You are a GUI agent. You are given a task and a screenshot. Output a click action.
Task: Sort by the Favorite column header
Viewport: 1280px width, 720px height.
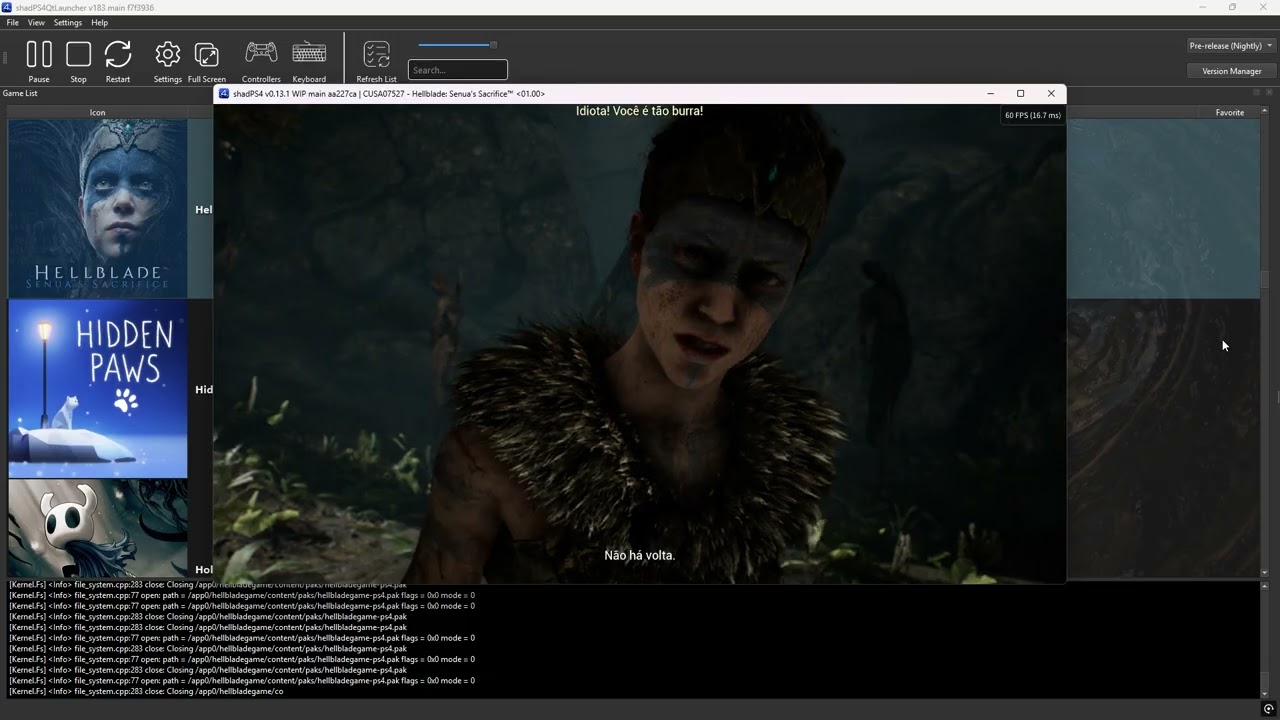coord(1230,112)
